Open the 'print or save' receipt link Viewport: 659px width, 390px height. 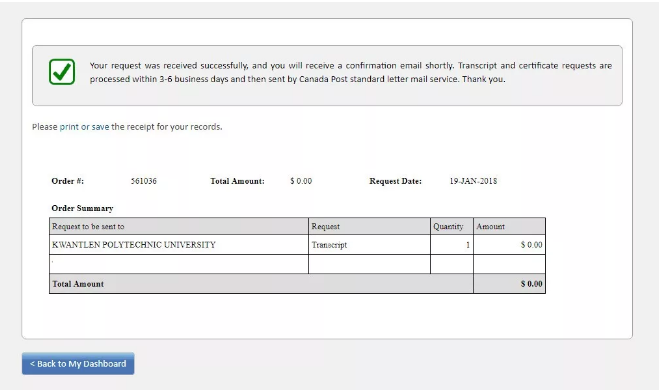click(x=84, y=126)
